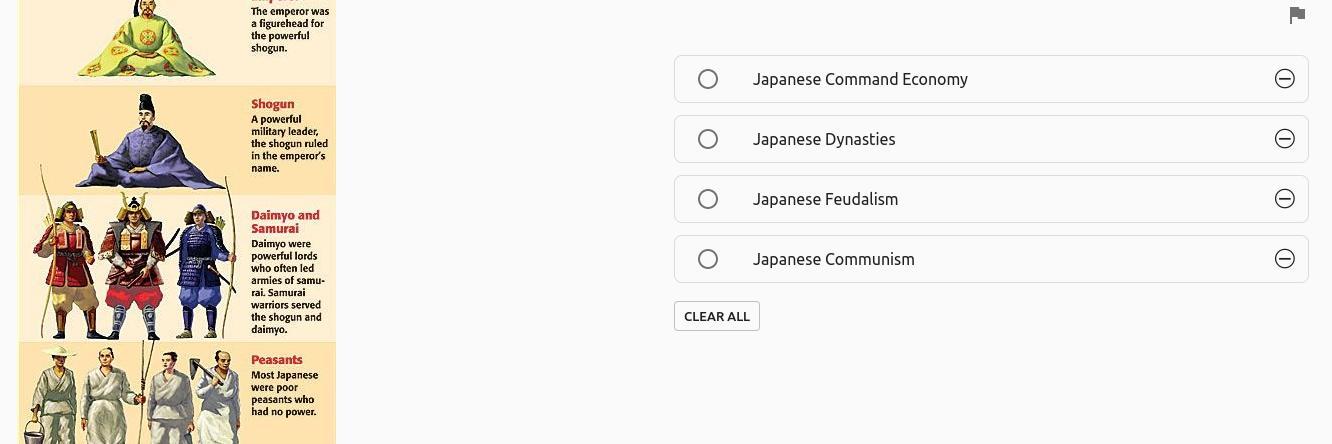
Task: Mark the Japanese Communism radio button
Action: 708,259
